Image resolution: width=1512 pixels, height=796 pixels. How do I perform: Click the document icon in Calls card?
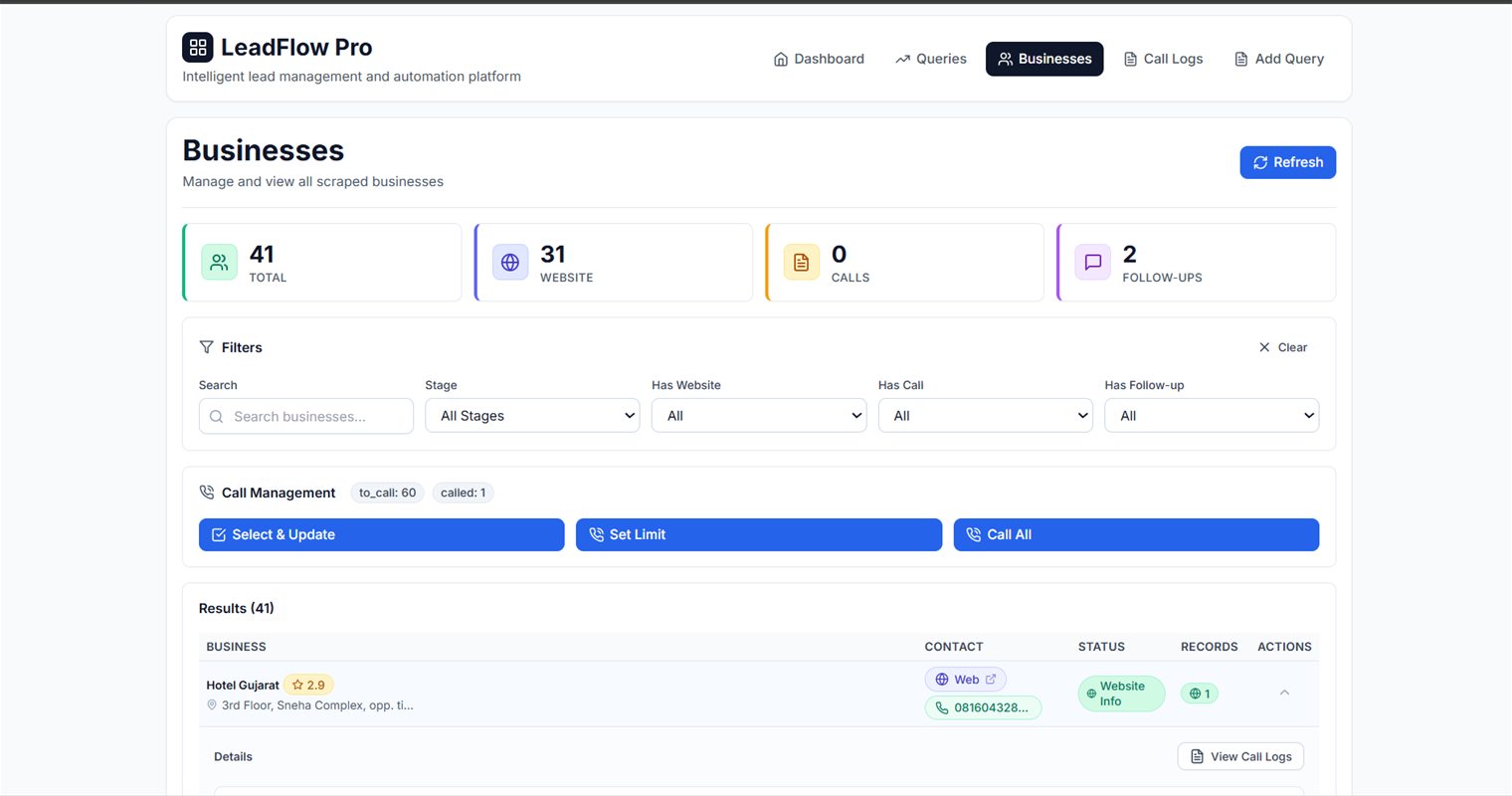pos(802,263)
